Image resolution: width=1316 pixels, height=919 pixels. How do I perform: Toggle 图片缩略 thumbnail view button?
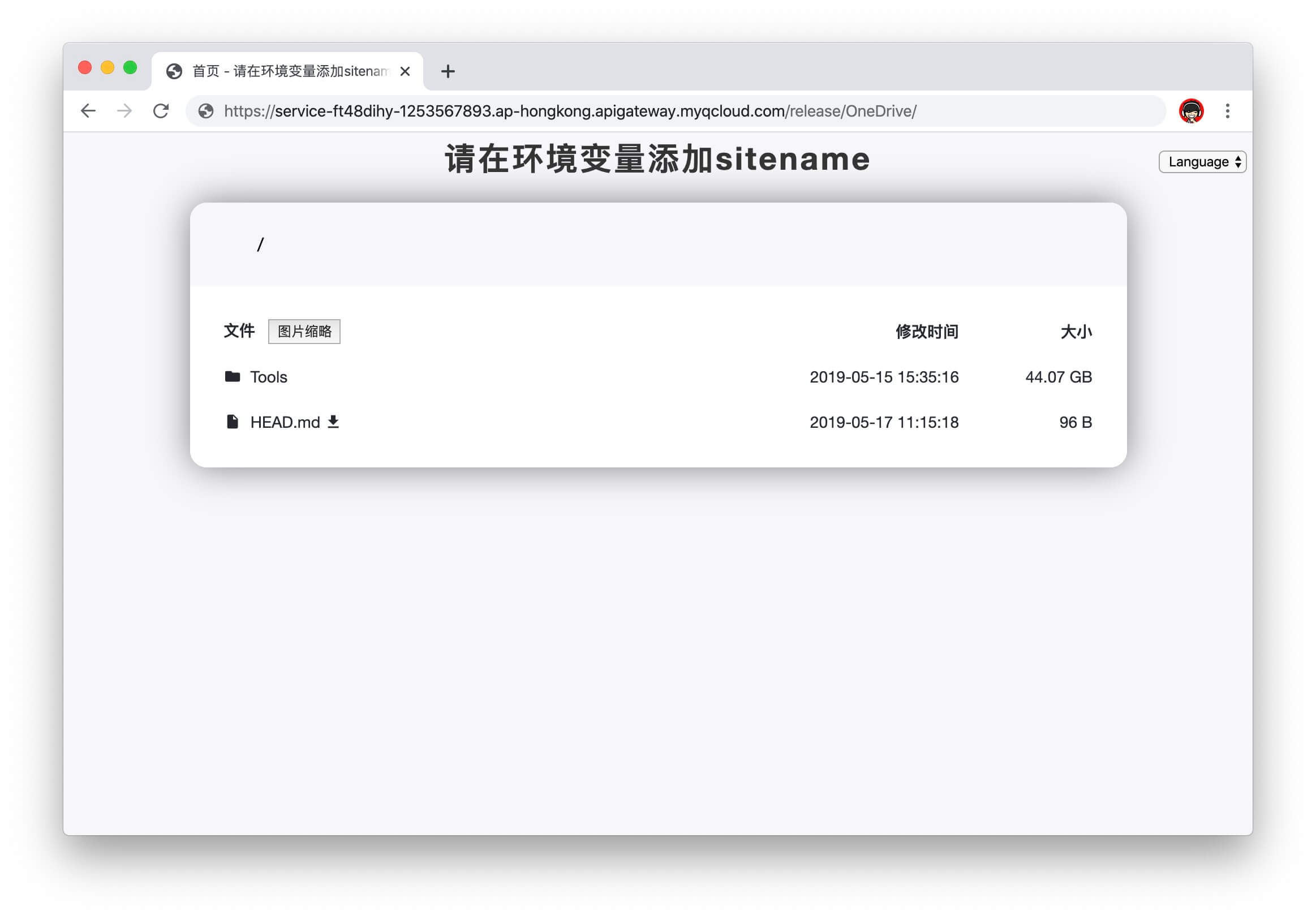304,332
